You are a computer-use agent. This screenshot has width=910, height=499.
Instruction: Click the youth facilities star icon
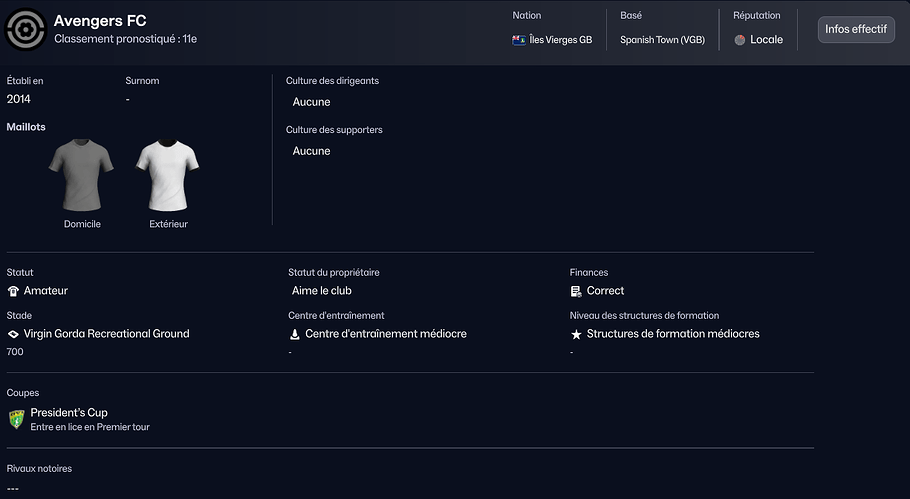[x=576, y=334]
